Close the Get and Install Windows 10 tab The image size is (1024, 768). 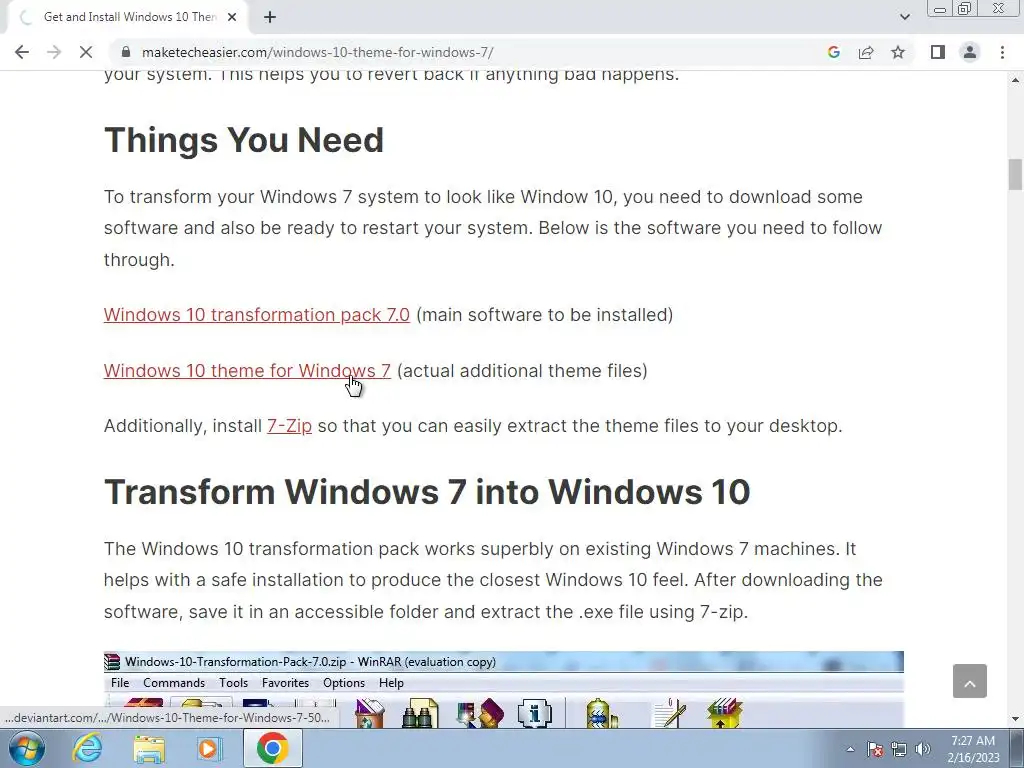click(232, 17)
